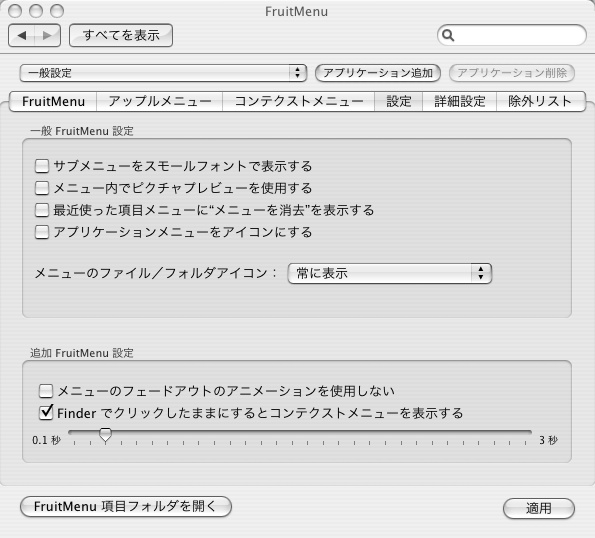Click the dimmed アプリケーション削除 button
This screenshot has width=595, height=538.
[512, 73]
